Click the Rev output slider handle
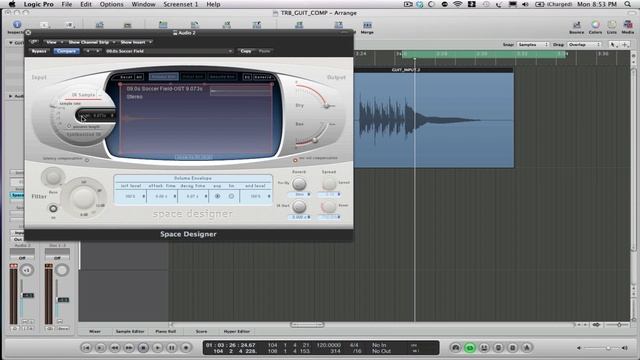The width and height of the screenshot is (640, 360). (x=315, y=140)
